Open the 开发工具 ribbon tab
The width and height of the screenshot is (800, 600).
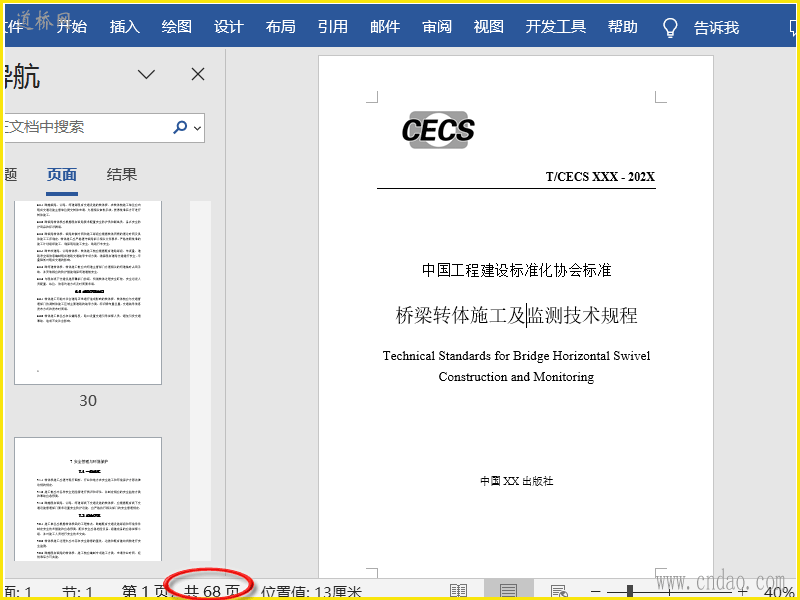coord(556,27)
